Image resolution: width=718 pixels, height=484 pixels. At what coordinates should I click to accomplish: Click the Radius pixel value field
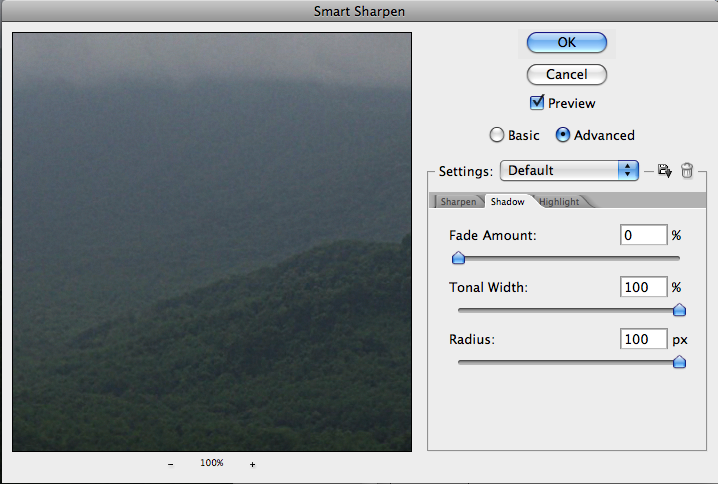pyautogui.click(x=643, y=340)
